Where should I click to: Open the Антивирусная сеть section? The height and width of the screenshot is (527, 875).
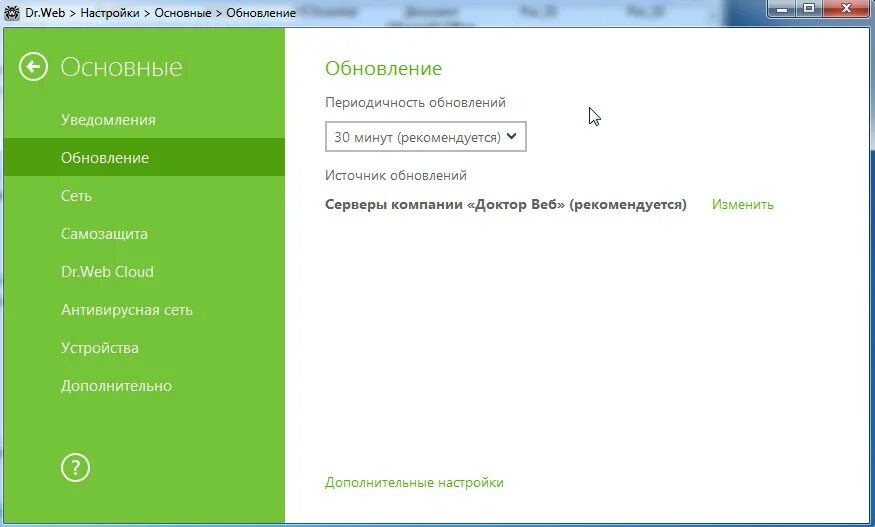[x=127, y=310]
